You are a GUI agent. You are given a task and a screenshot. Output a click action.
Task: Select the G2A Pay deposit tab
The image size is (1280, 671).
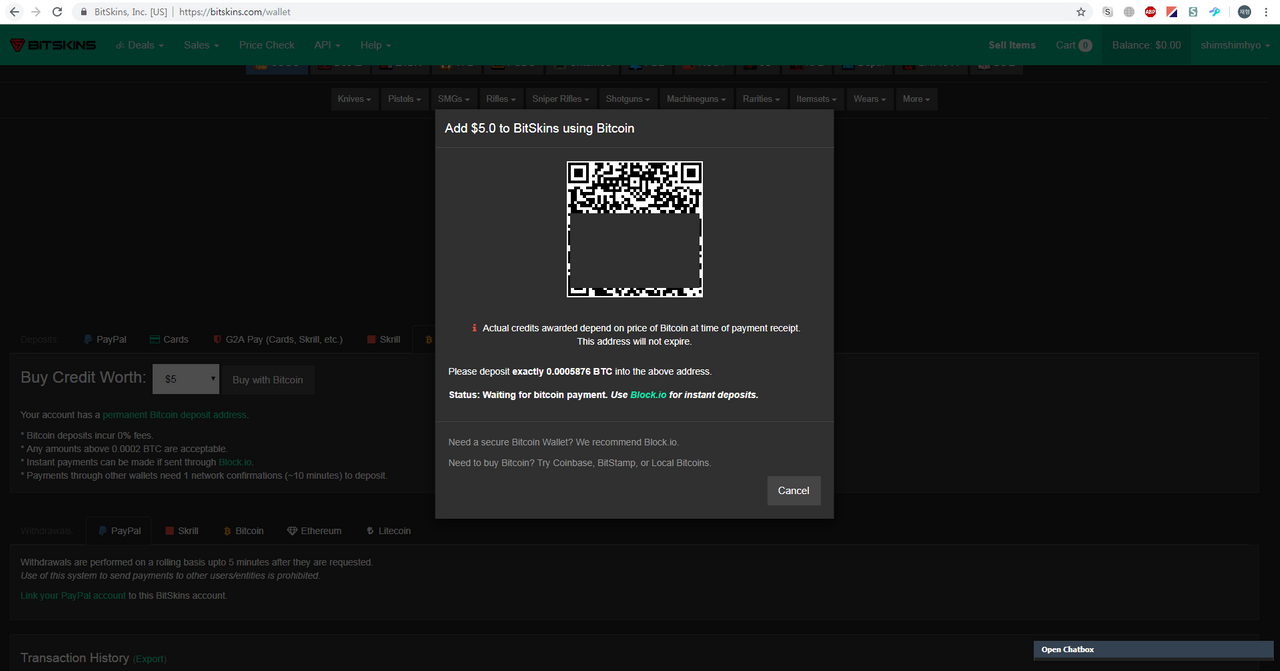pos(277,339)
